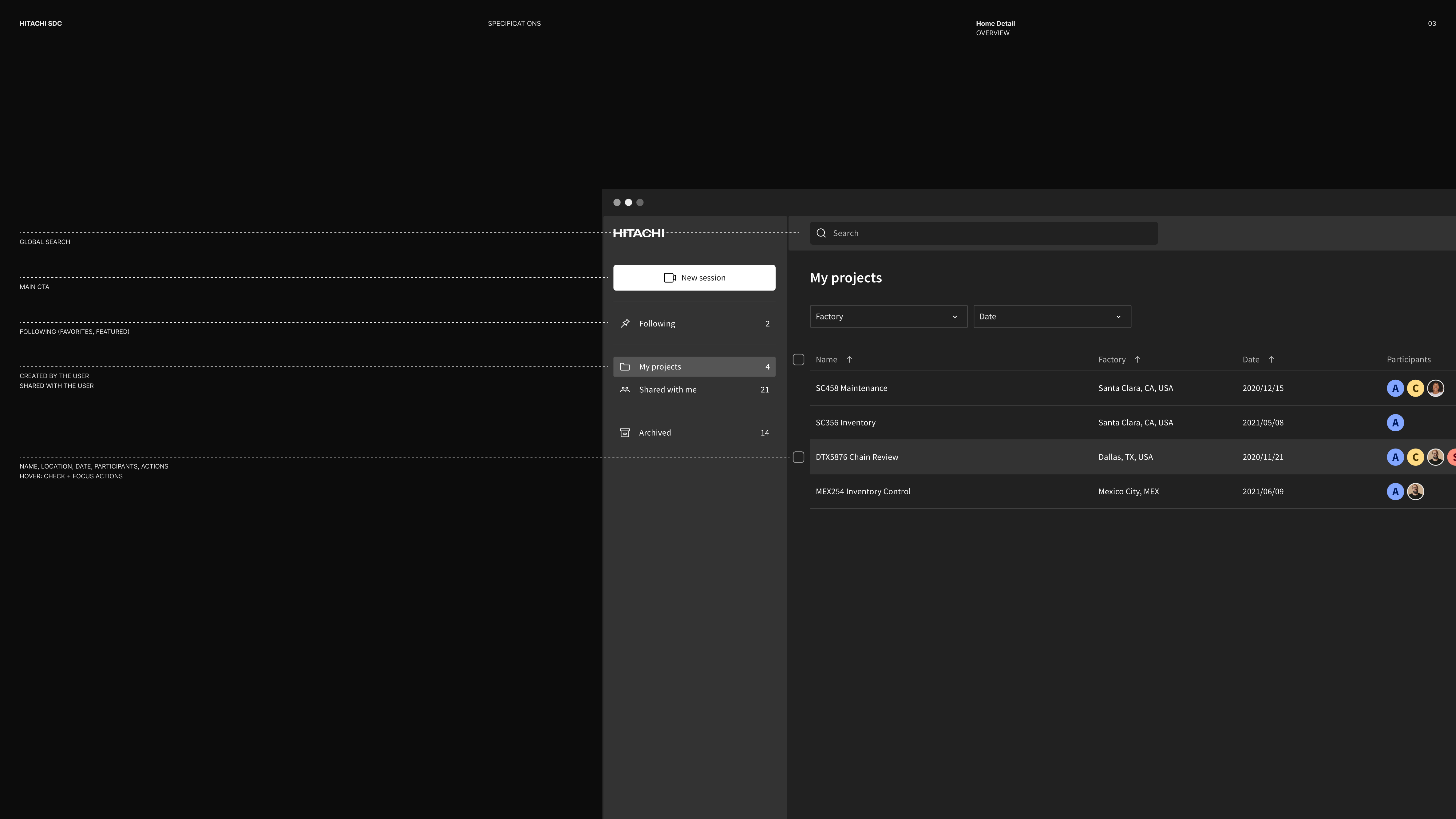
Task: Click the Factory column sort arrow
Action: pos(1137,359)
